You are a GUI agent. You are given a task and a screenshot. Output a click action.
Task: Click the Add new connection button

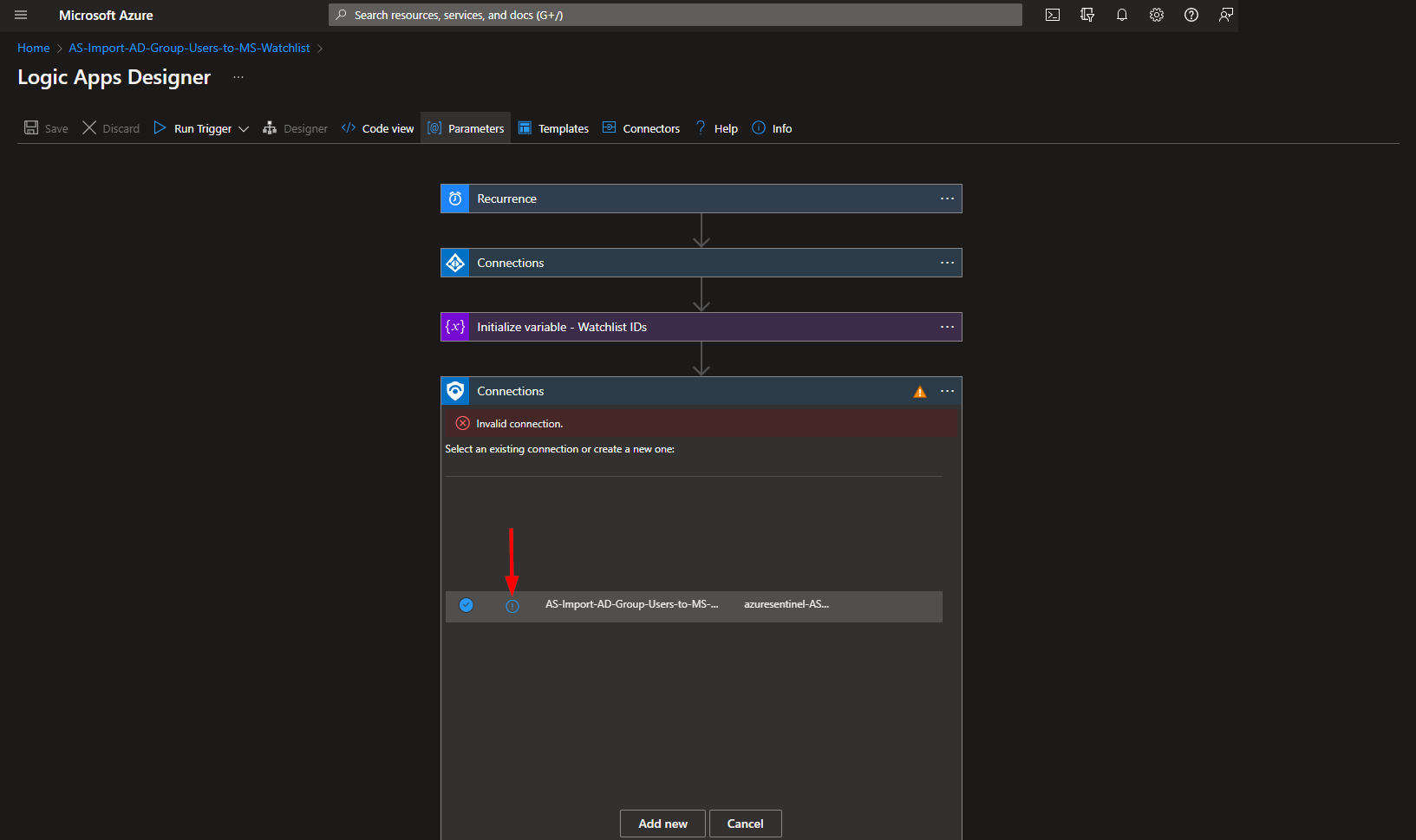point(662,824)
